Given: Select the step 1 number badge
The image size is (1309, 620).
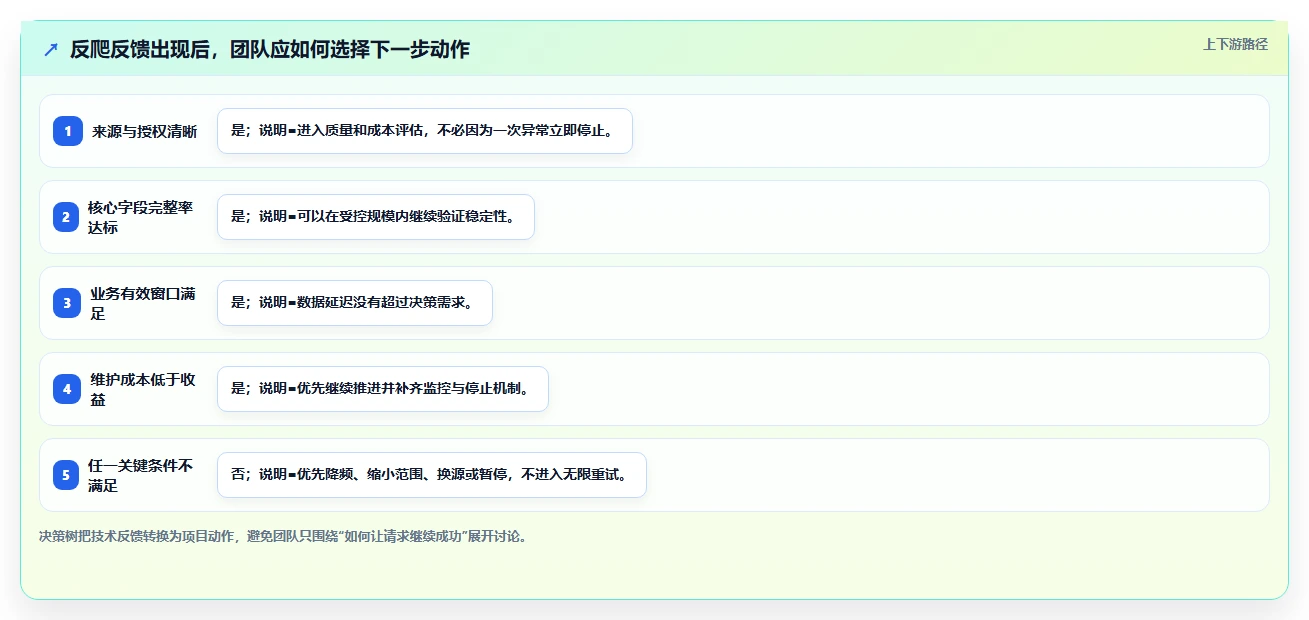Looking at the screenshot, I should click(x=68, y=131).
